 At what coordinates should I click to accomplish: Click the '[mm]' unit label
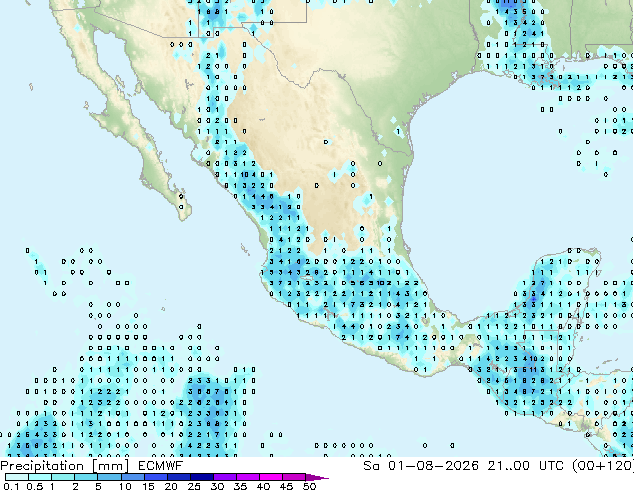click(110, 466)
